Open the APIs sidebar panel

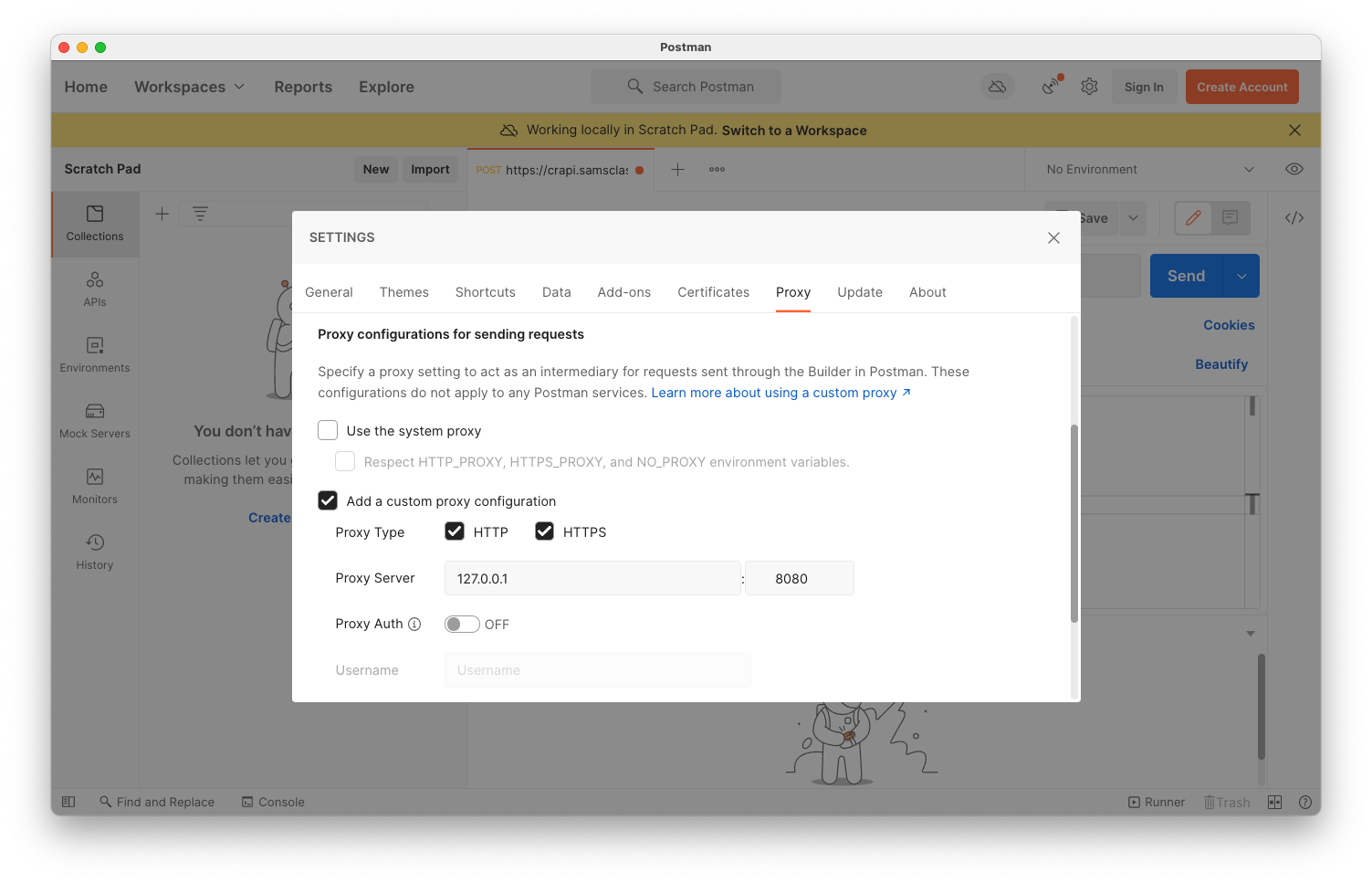(95, 289)
